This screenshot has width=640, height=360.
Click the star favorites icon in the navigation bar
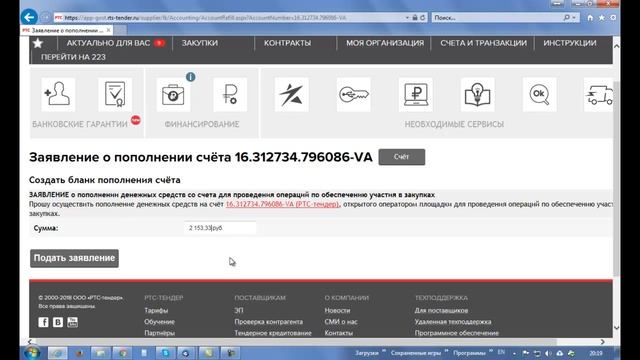pos(38,43)
